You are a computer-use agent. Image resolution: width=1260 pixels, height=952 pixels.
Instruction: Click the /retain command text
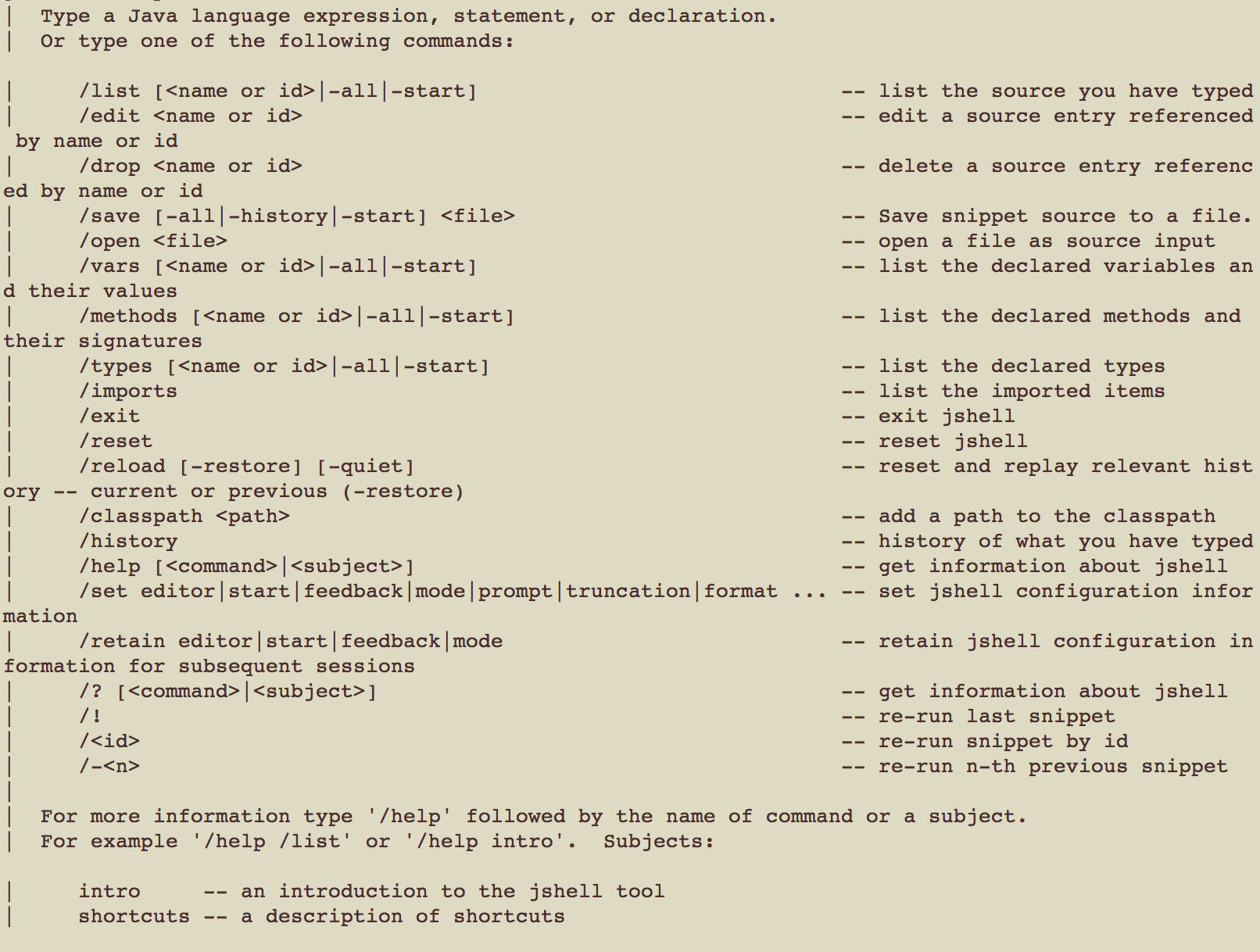122,642
